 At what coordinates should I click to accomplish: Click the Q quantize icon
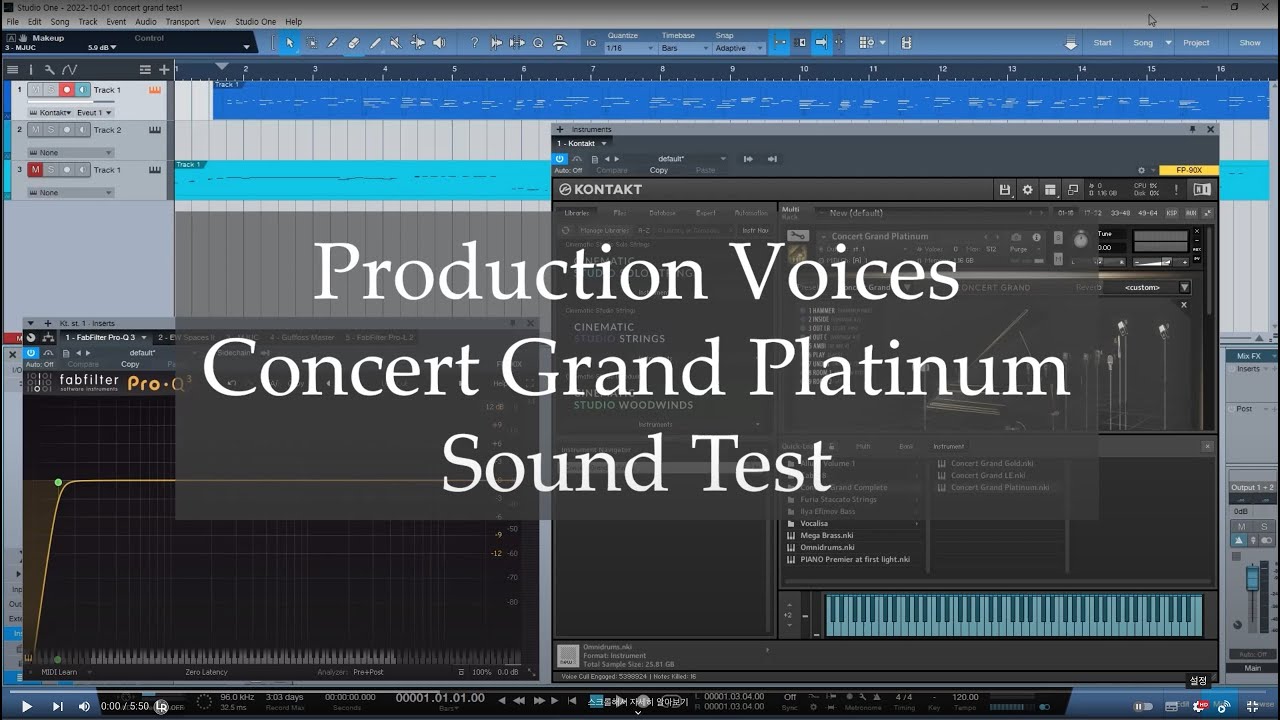(x=538, y=43)
